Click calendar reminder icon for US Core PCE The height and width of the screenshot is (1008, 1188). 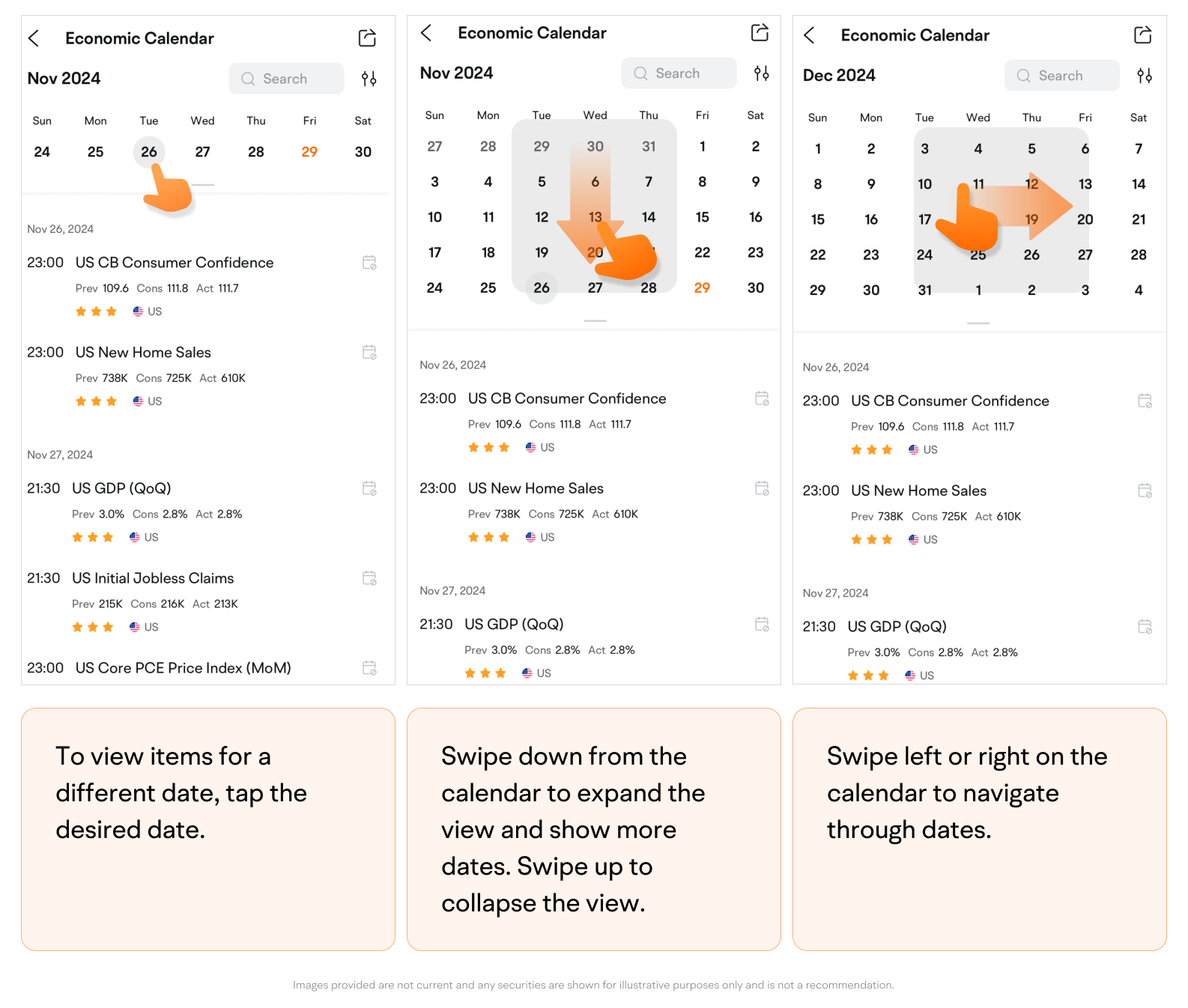(369, 668)
